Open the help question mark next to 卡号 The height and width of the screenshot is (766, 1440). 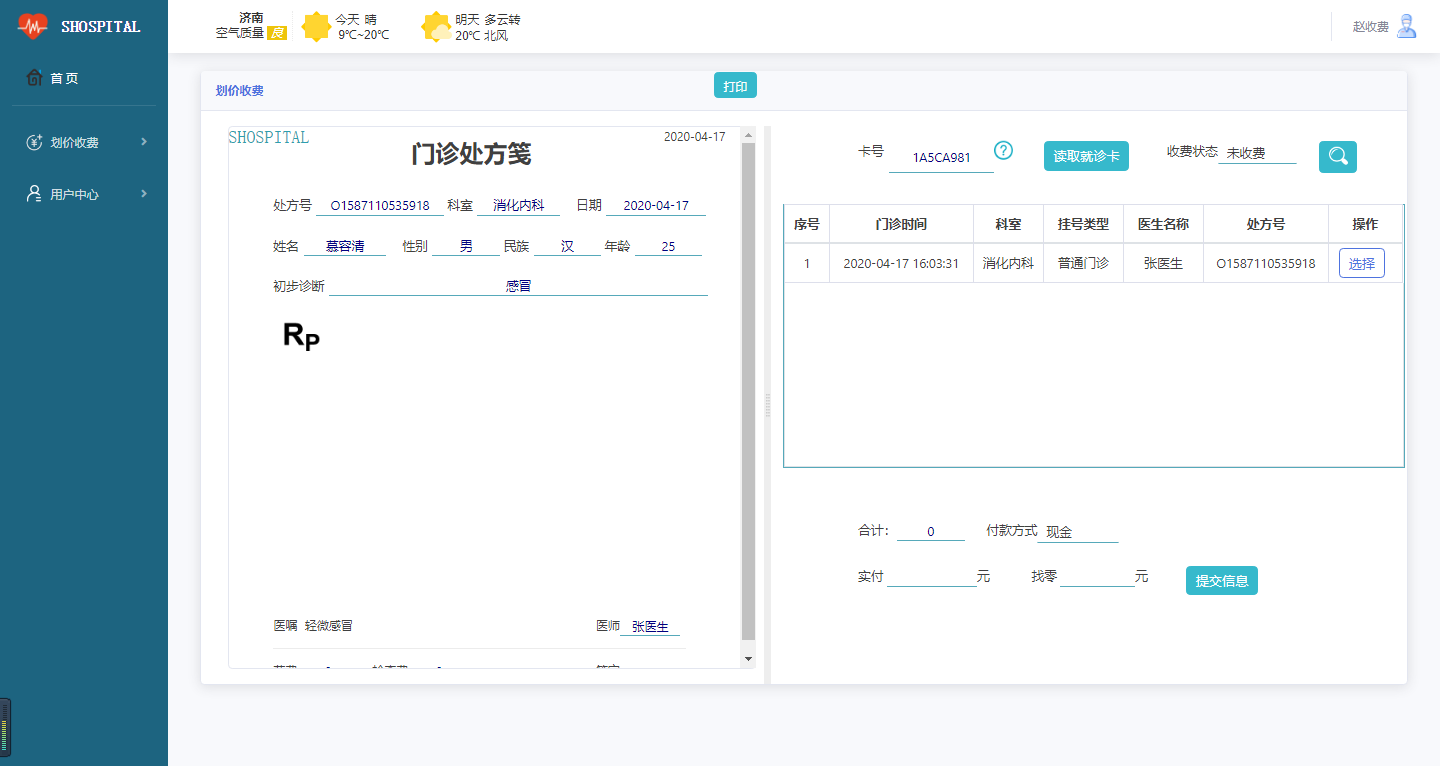(x=1003, y=151)
